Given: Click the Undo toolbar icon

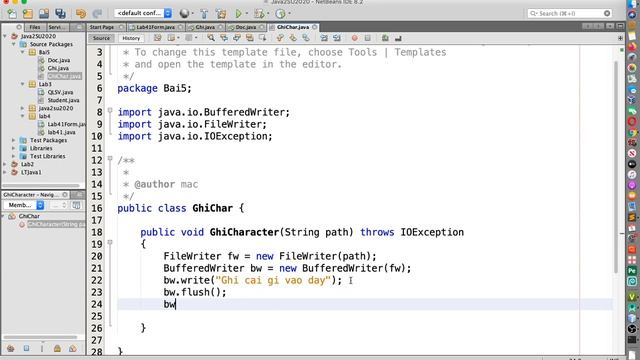Looking at the screenshot, I should pyautogui.click(x=80, y=13).
